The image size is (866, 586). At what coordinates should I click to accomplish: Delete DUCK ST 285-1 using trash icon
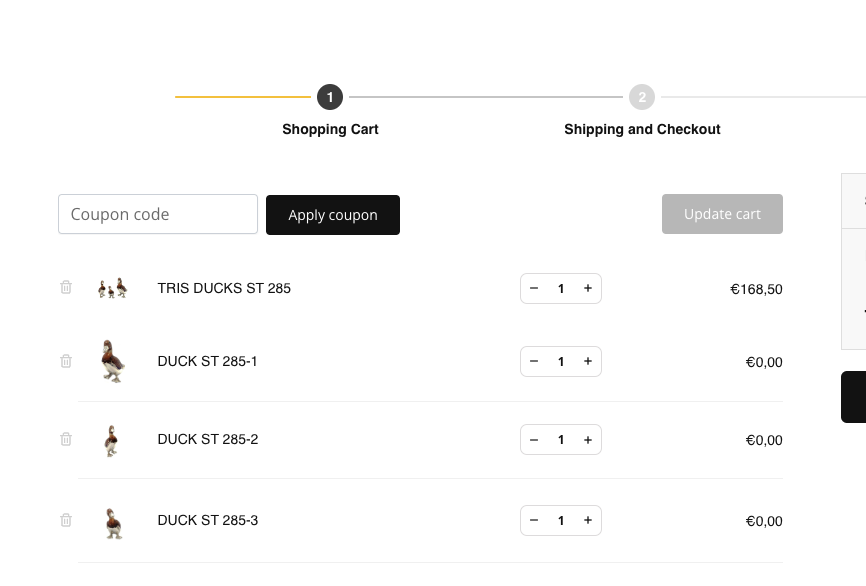(66, 361)
